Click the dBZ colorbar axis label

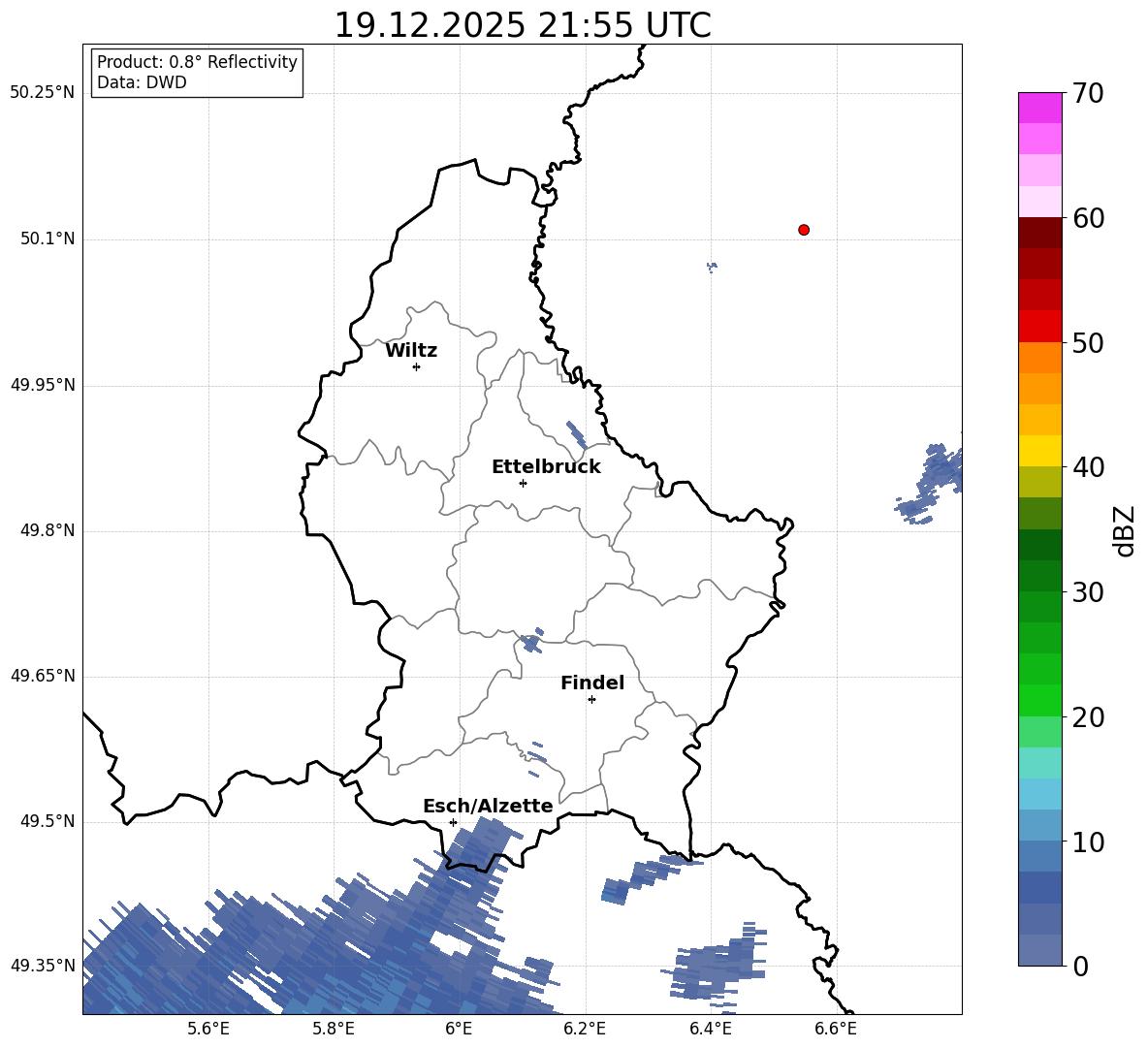coord(1126,530)
